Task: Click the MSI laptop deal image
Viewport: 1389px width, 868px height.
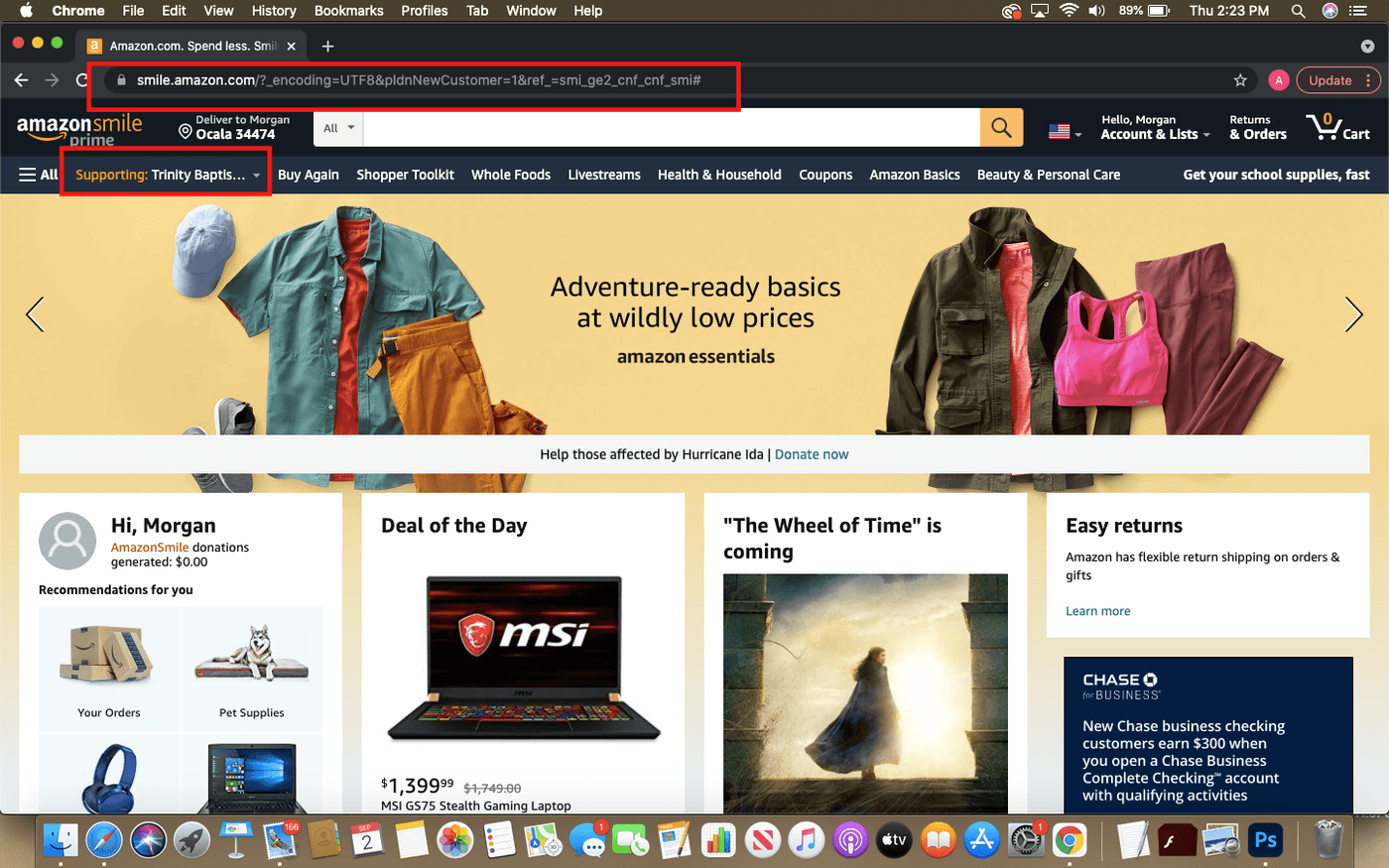Action: click(x=523, y=659)
